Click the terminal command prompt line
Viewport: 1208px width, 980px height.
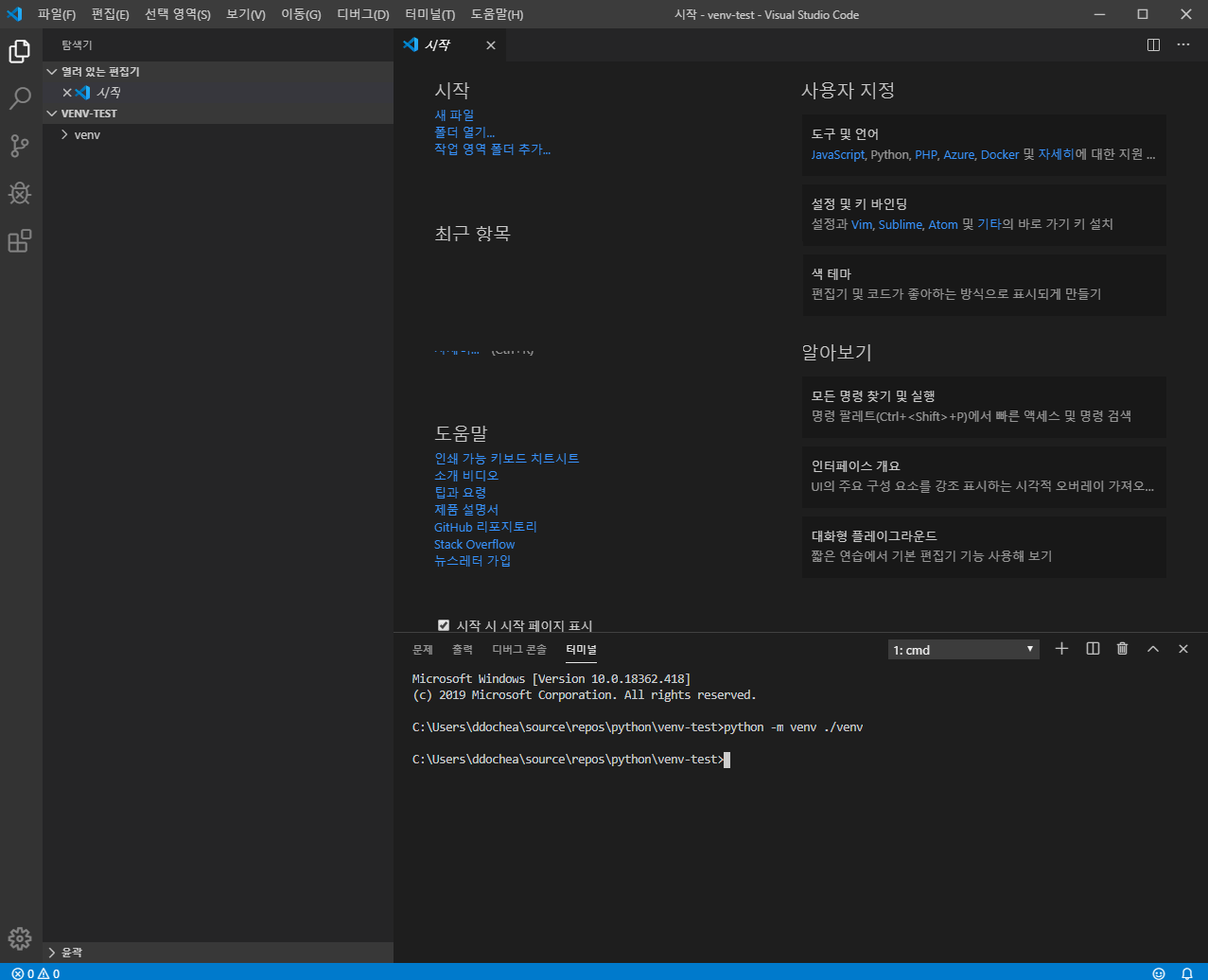tap(571, 760)
